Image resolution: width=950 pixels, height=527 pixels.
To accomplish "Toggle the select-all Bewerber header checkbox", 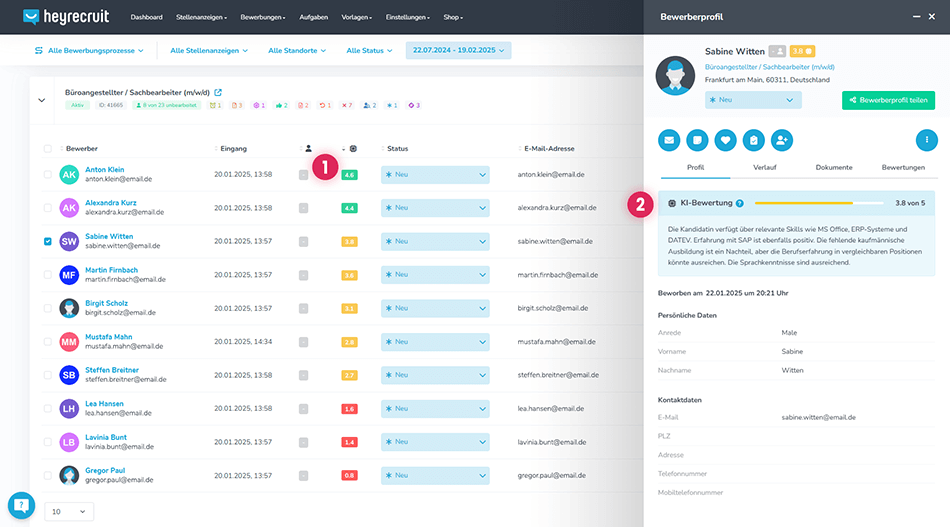I will click(x=48, y=149).
